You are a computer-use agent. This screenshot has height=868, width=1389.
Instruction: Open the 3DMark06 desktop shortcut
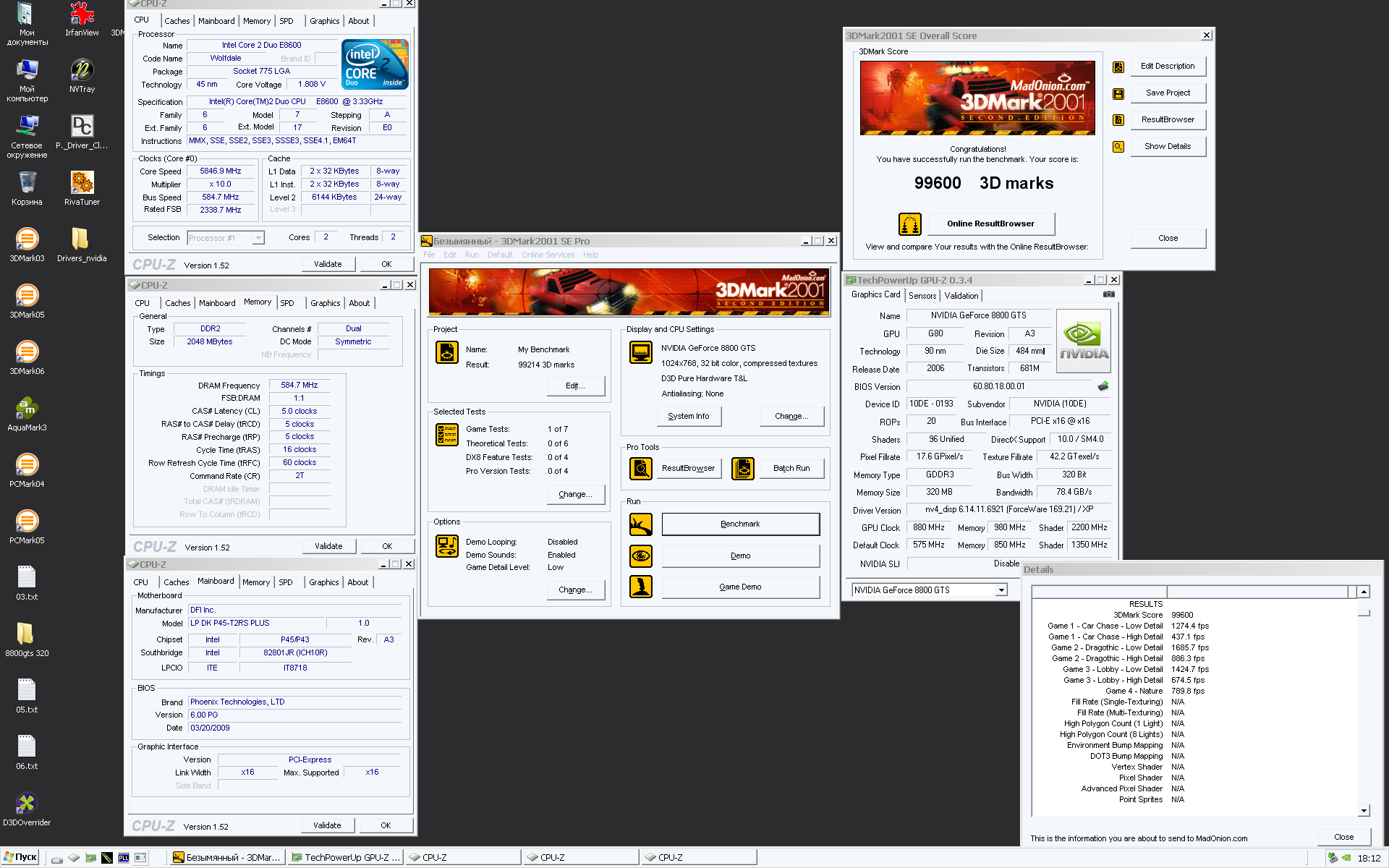tap(27, 357)
